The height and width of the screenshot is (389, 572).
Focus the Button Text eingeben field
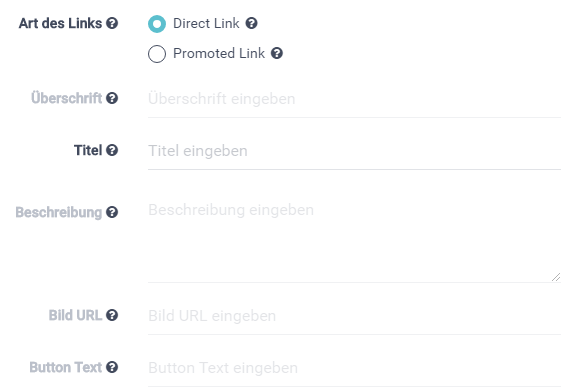coord(354,368)
